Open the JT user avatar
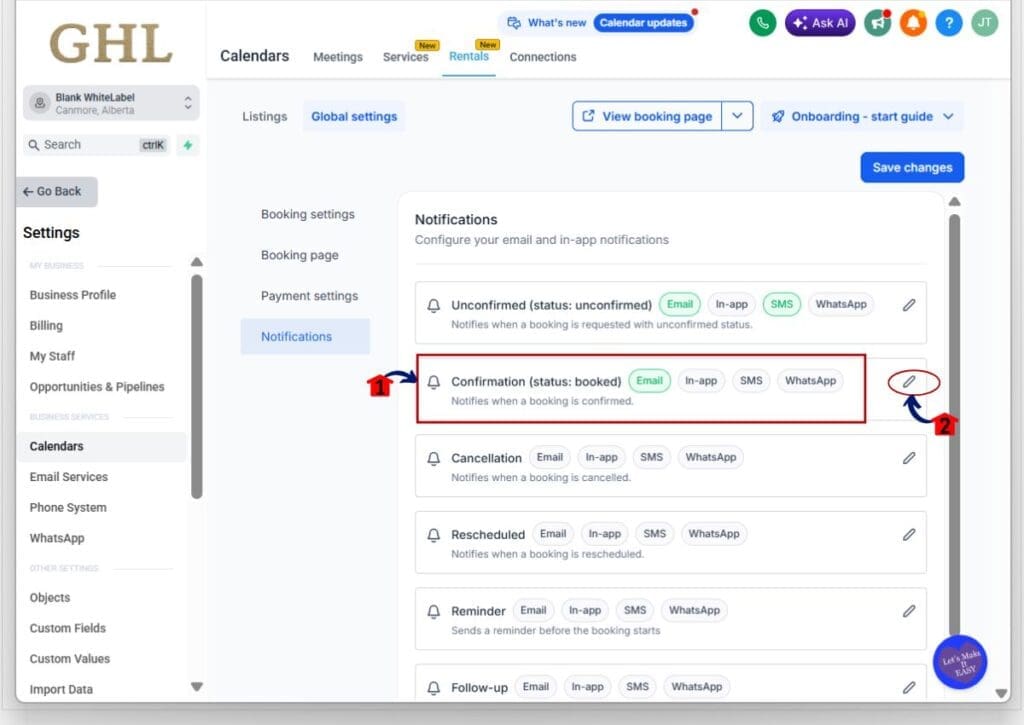This screenshot has width=1024, height=725. [984, 23]
